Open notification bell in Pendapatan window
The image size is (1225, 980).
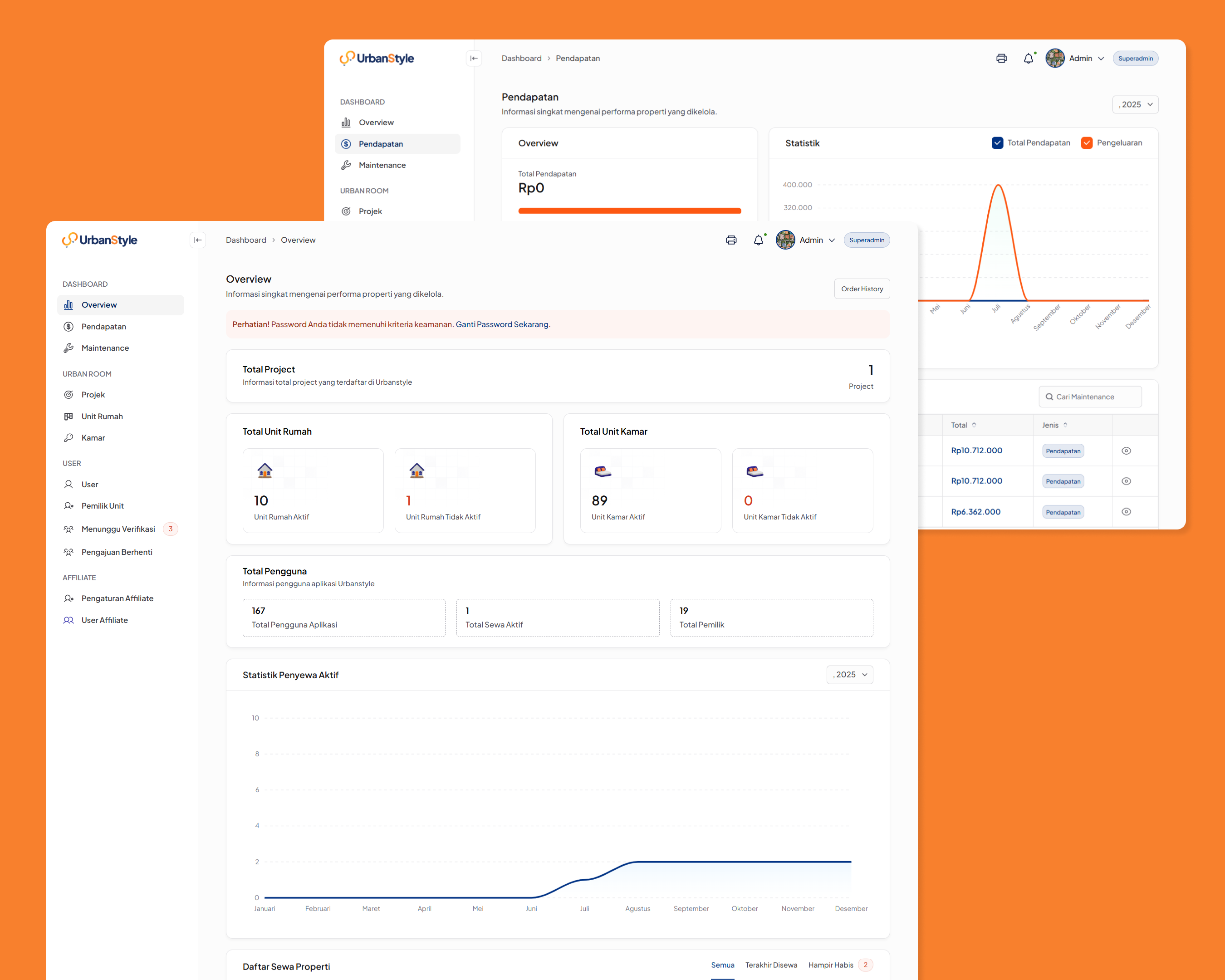tap(1028, 59)
